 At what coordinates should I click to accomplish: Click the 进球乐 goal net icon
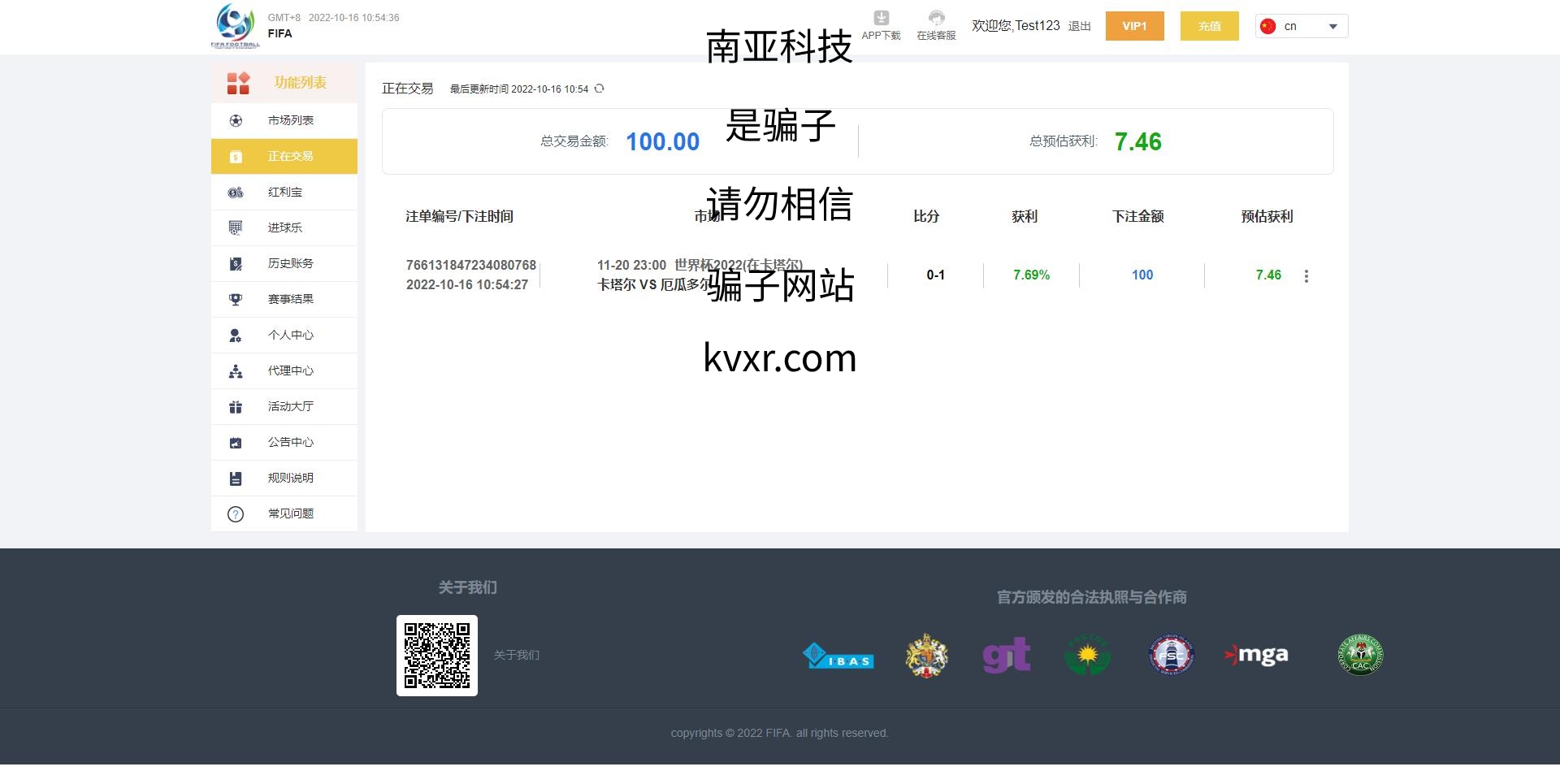tap(236, 227)
